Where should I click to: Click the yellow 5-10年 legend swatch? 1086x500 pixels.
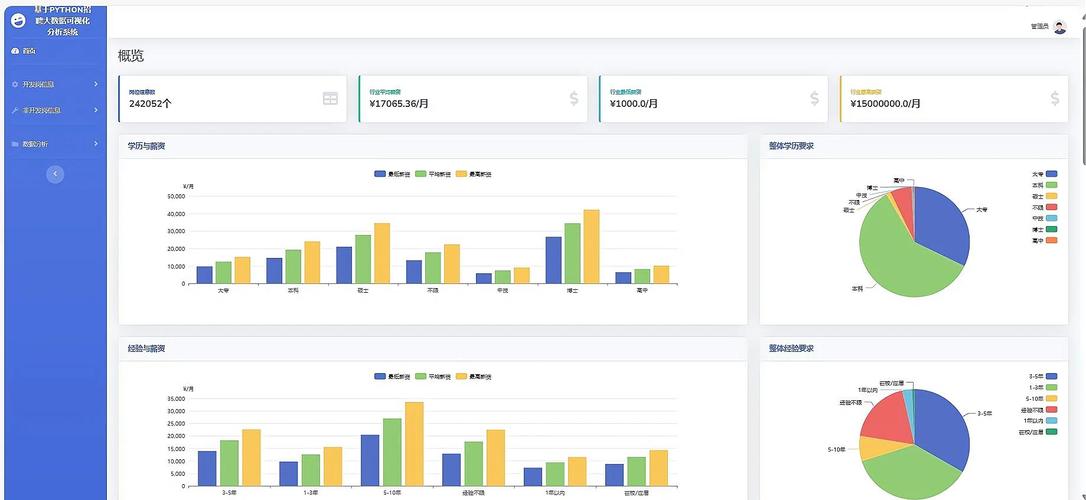pyautogui.click(x=1051, y=399)
